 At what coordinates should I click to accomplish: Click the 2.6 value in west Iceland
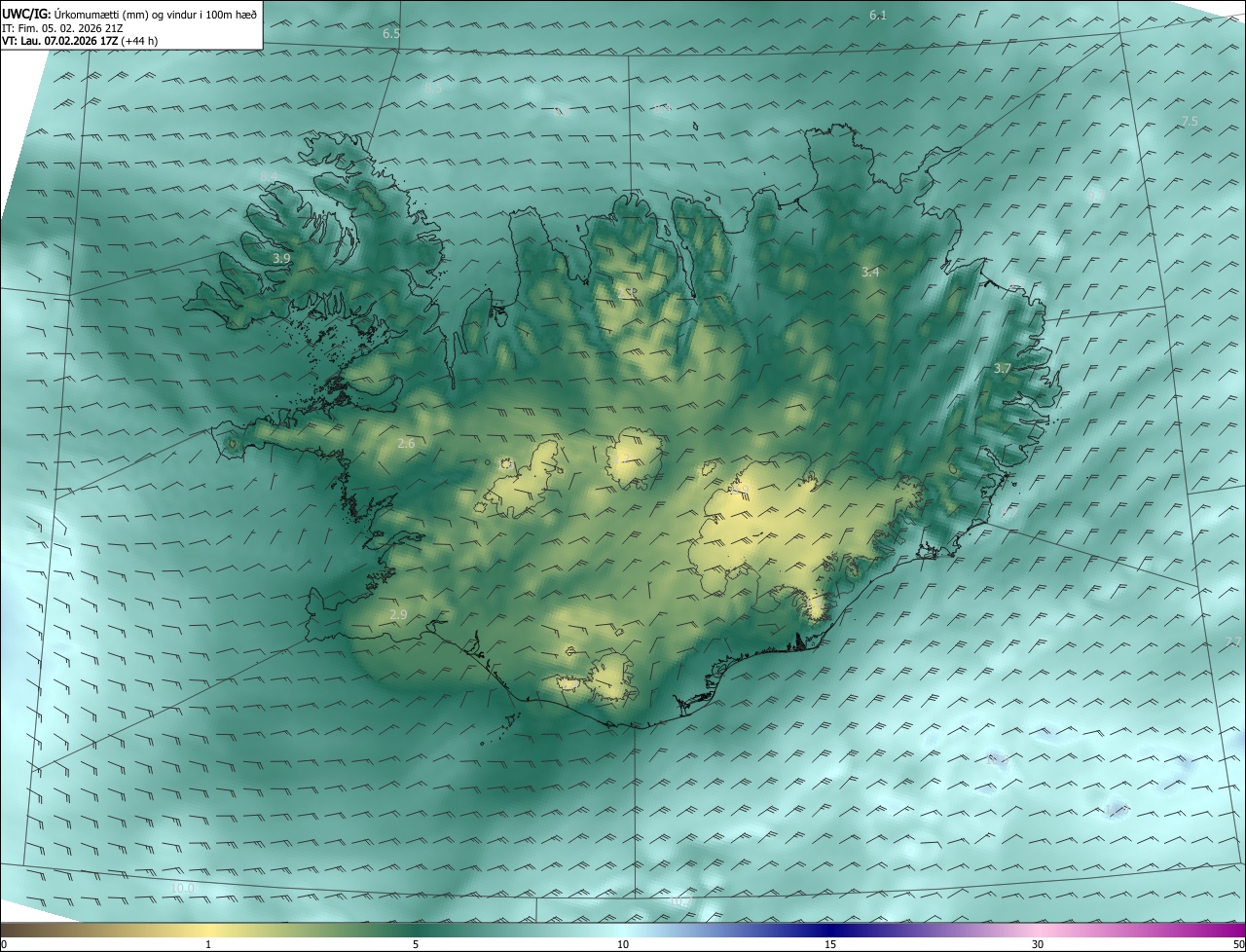click(406, 444)
